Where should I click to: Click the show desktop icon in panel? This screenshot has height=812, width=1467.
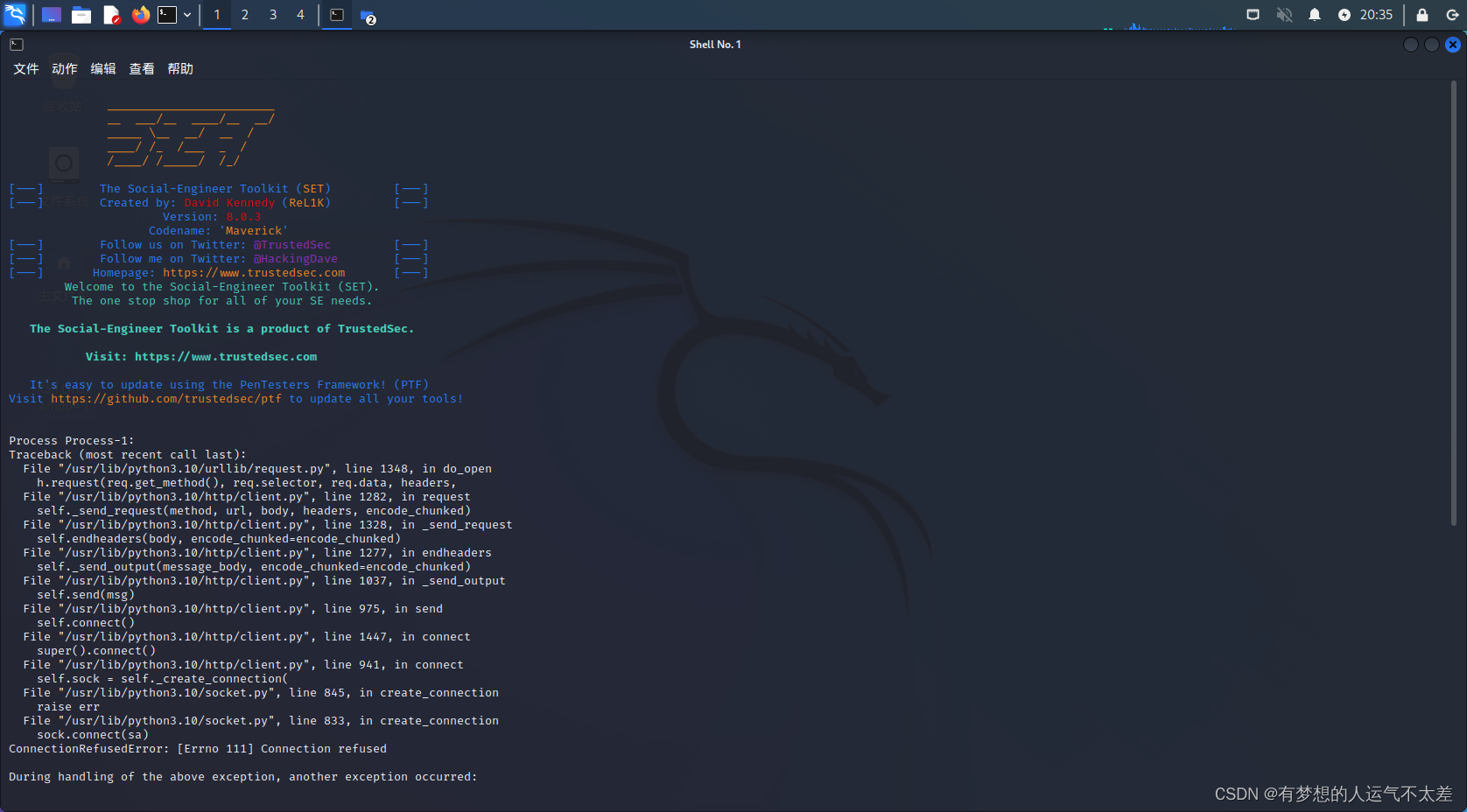[52, 15]
